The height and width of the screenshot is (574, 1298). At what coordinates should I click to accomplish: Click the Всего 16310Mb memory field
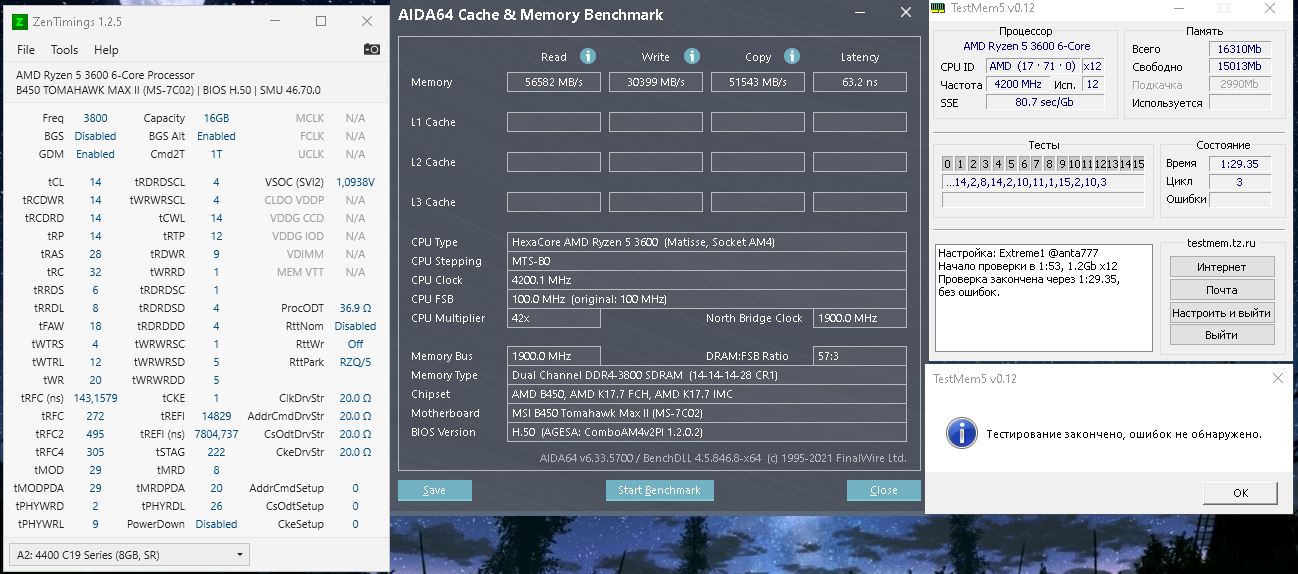(x=1239, y=49)
